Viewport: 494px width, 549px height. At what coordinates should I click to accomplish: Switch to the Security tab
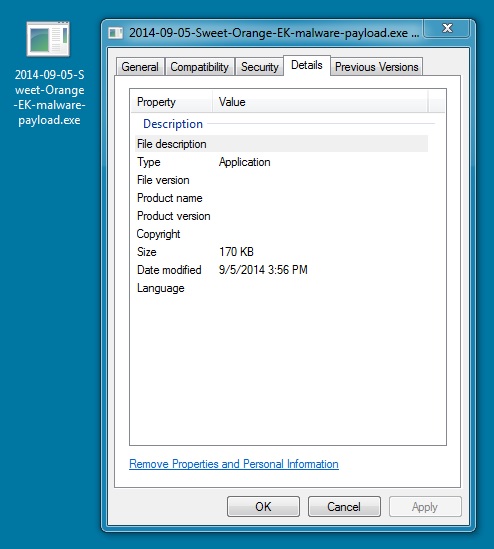click(x=259, y=67)
